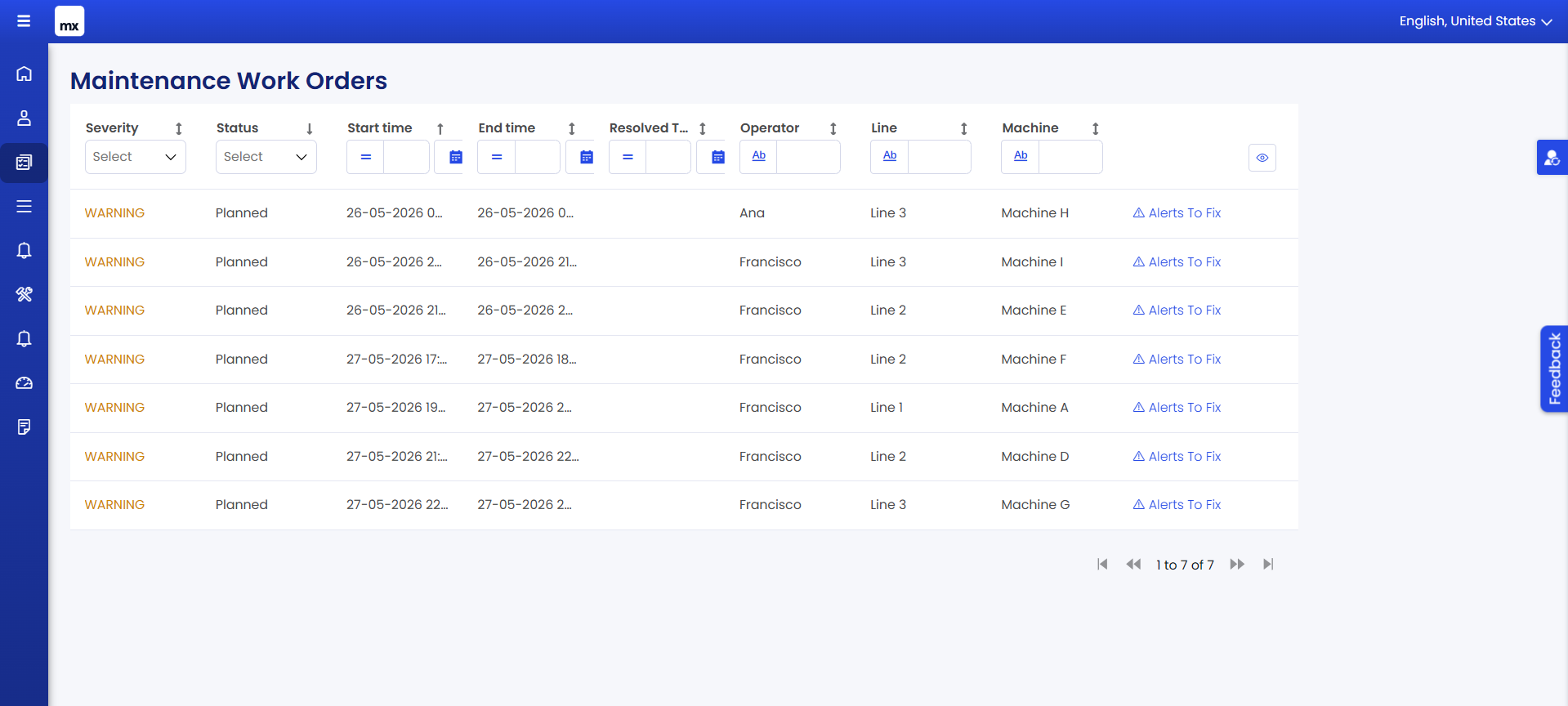This screenshot has height=706, width=1568.
Task: Sort the table by Status
Action: pyautogui.click(x=310, y=128)
